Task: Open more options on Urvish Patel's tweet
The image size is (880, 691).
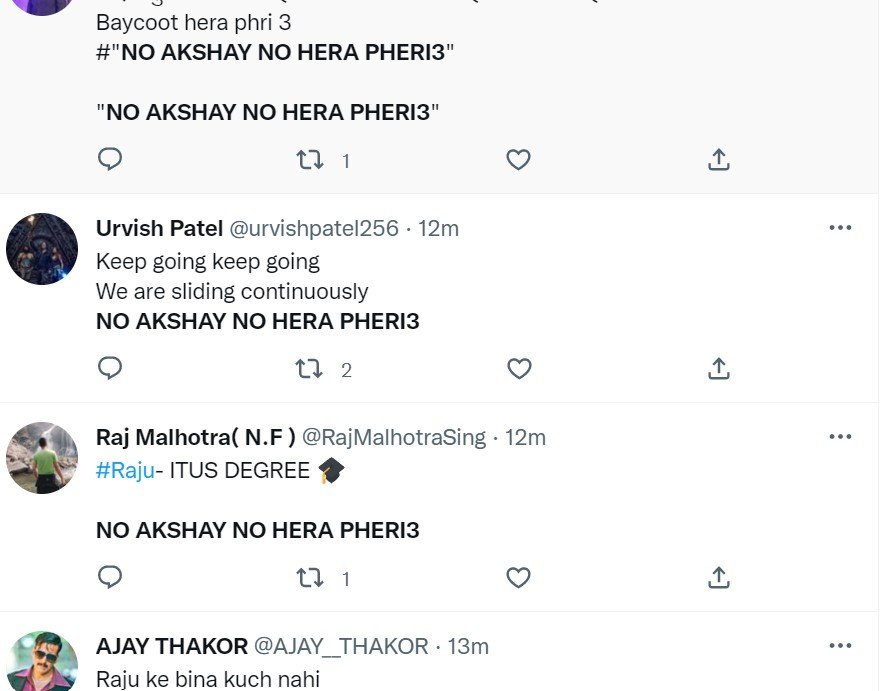Action: tap(840, 227)
